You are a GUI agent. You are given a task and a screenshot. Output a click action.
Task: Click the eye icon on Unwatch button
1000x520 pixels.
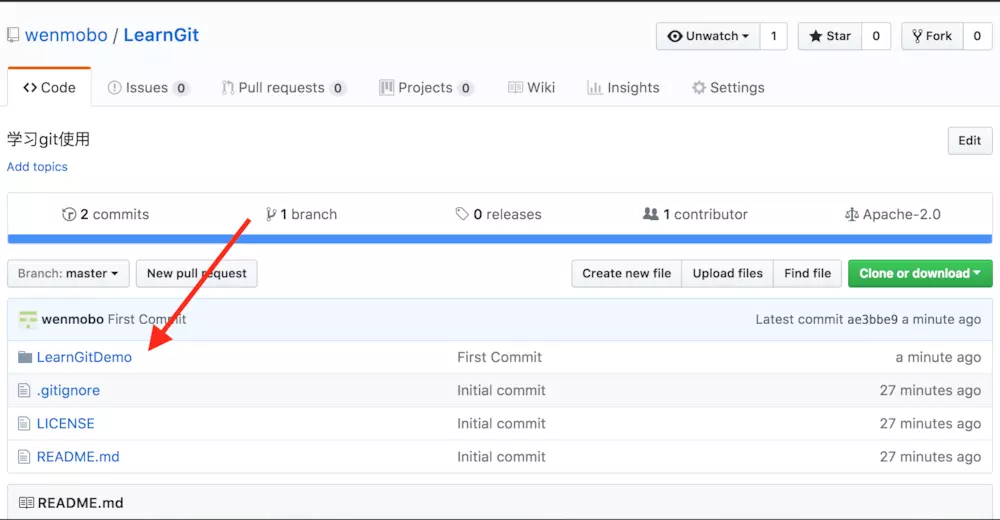pos(675,36)
